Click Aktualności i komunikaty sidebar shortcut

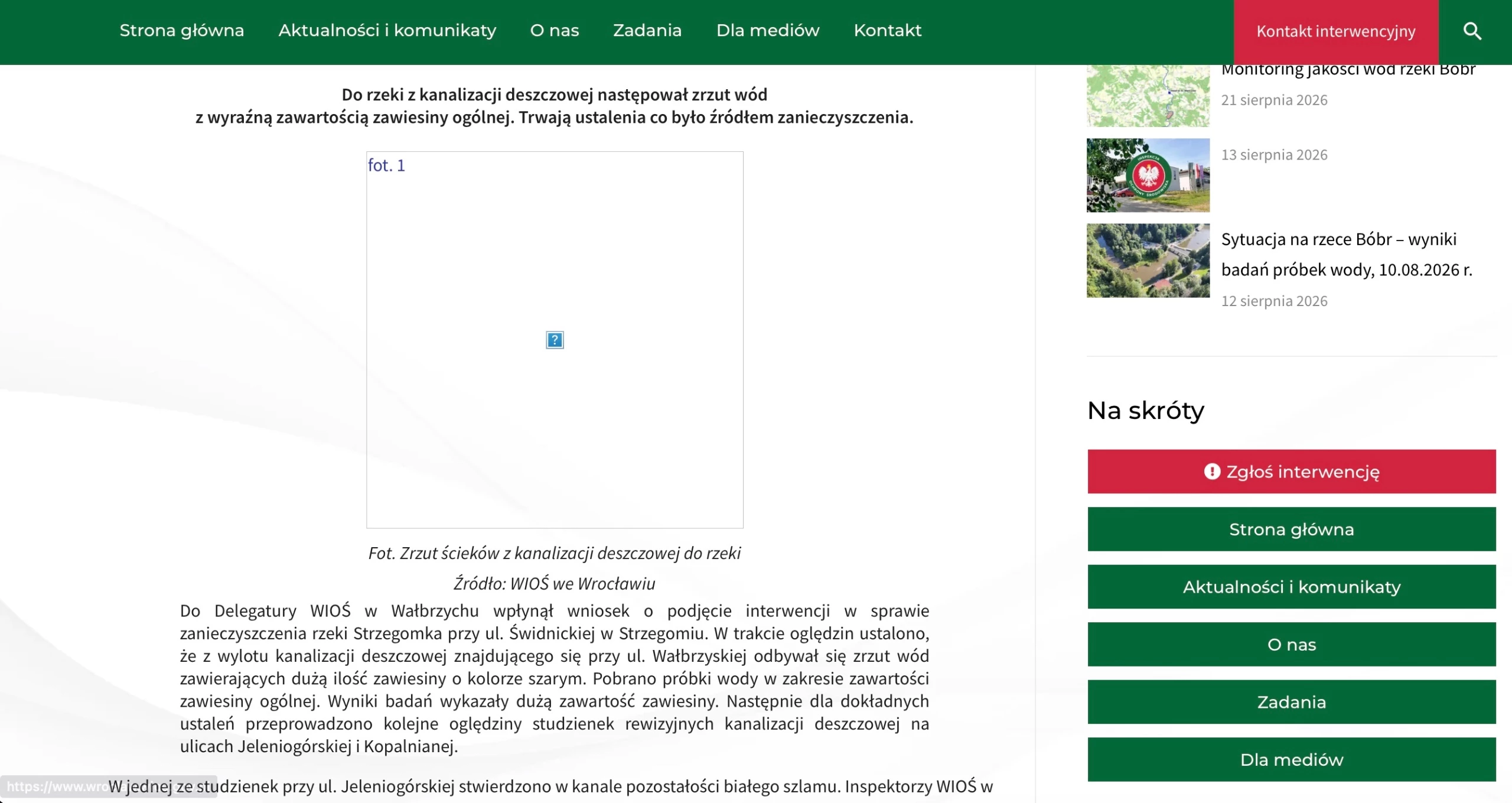tap(1292, 587)
